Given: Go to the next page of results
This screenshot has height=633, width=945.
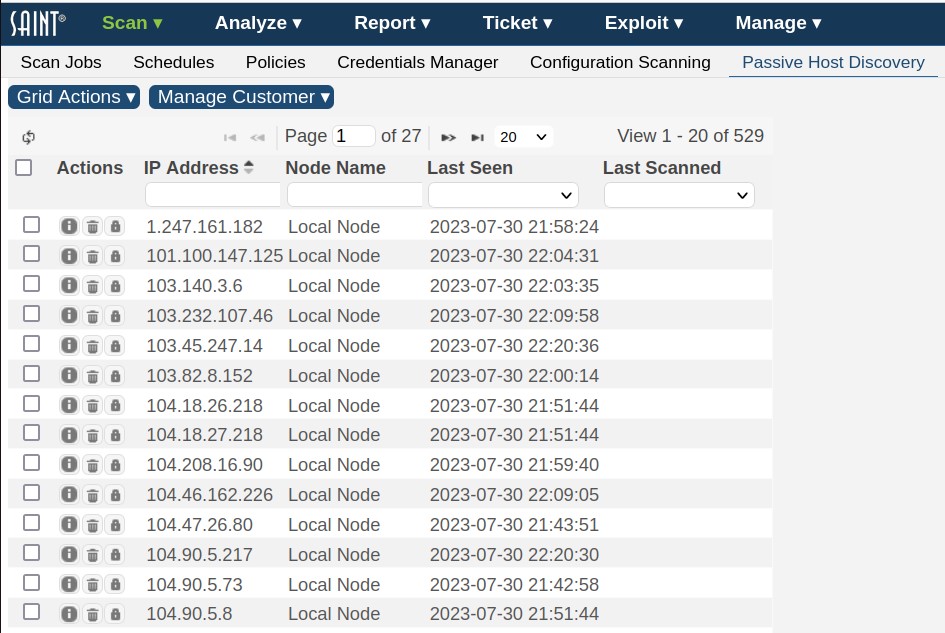Looking at the screenshot, I should point(448,137).
